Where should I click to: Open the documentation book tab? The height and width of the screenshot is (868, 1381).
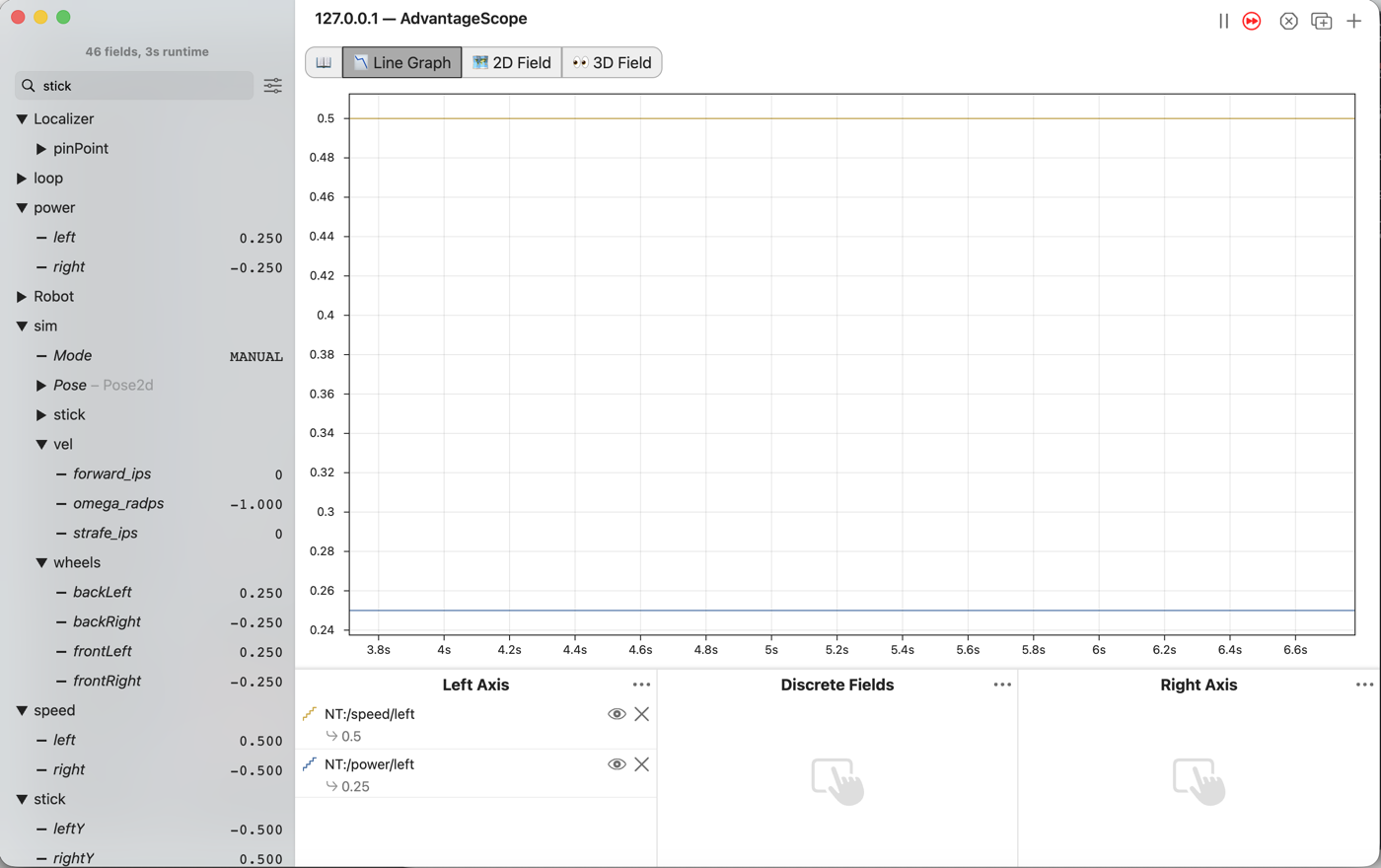[x=324, y=62]
